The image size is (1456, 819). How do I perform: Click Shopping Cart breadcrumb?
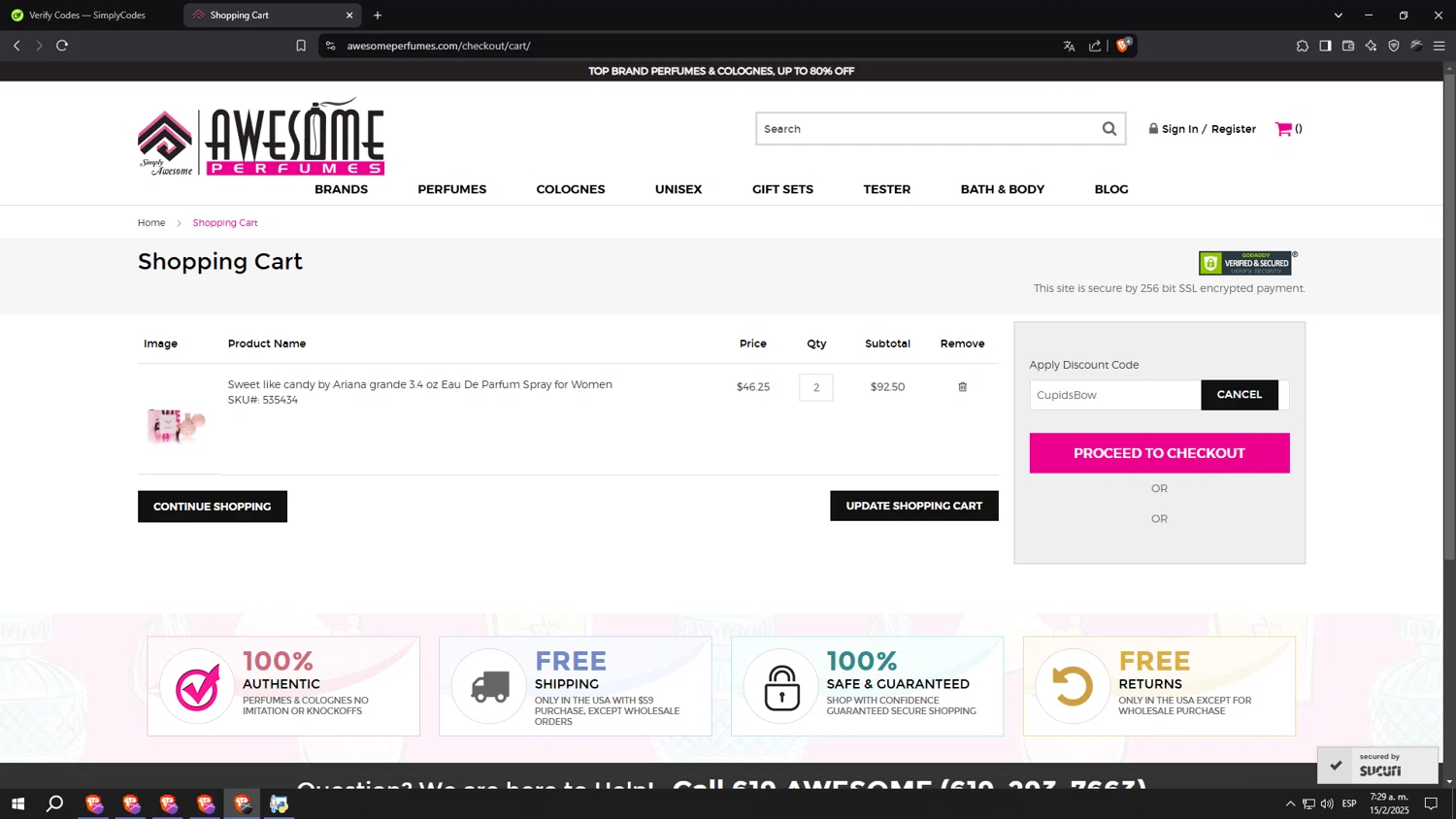click(x=225, y=222)
